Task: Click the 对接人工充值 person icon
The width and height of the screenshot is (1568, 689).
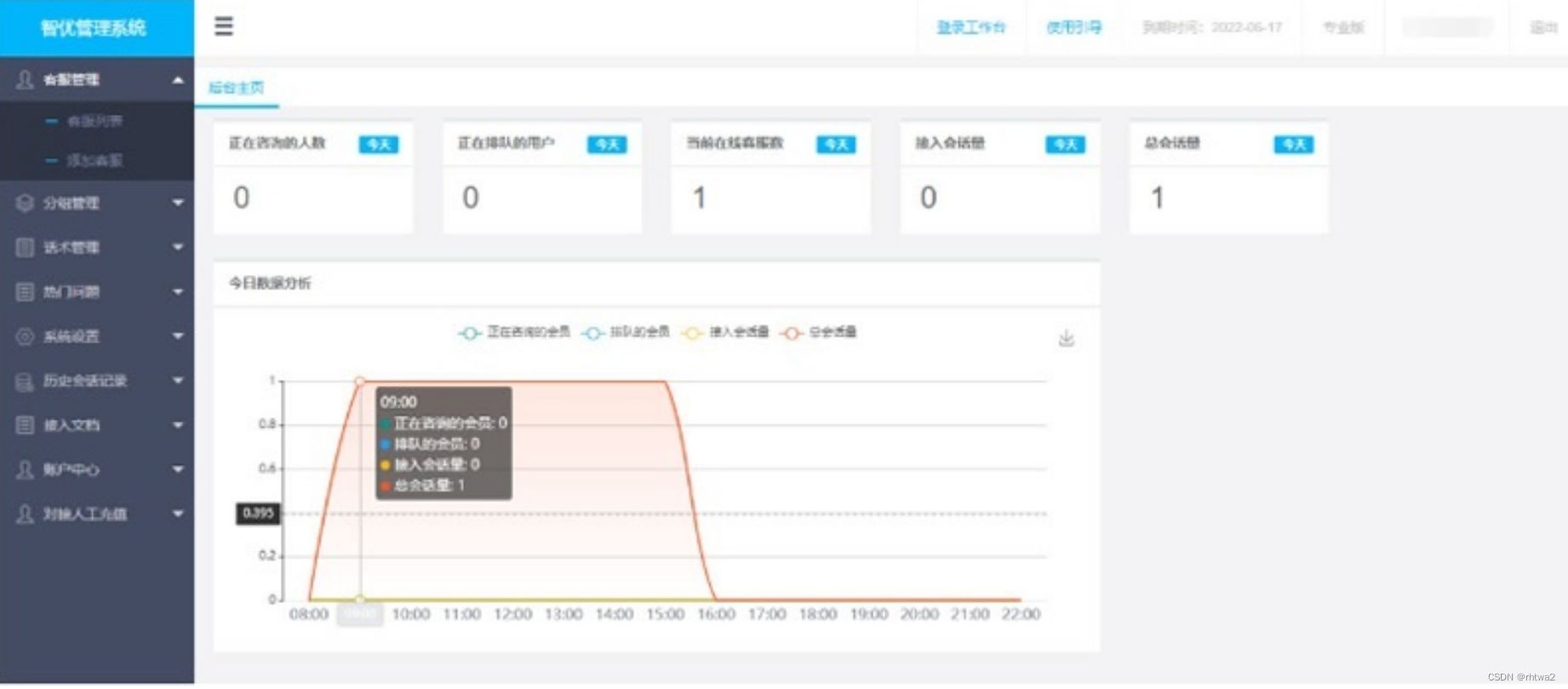Action: tap(25, 514)
